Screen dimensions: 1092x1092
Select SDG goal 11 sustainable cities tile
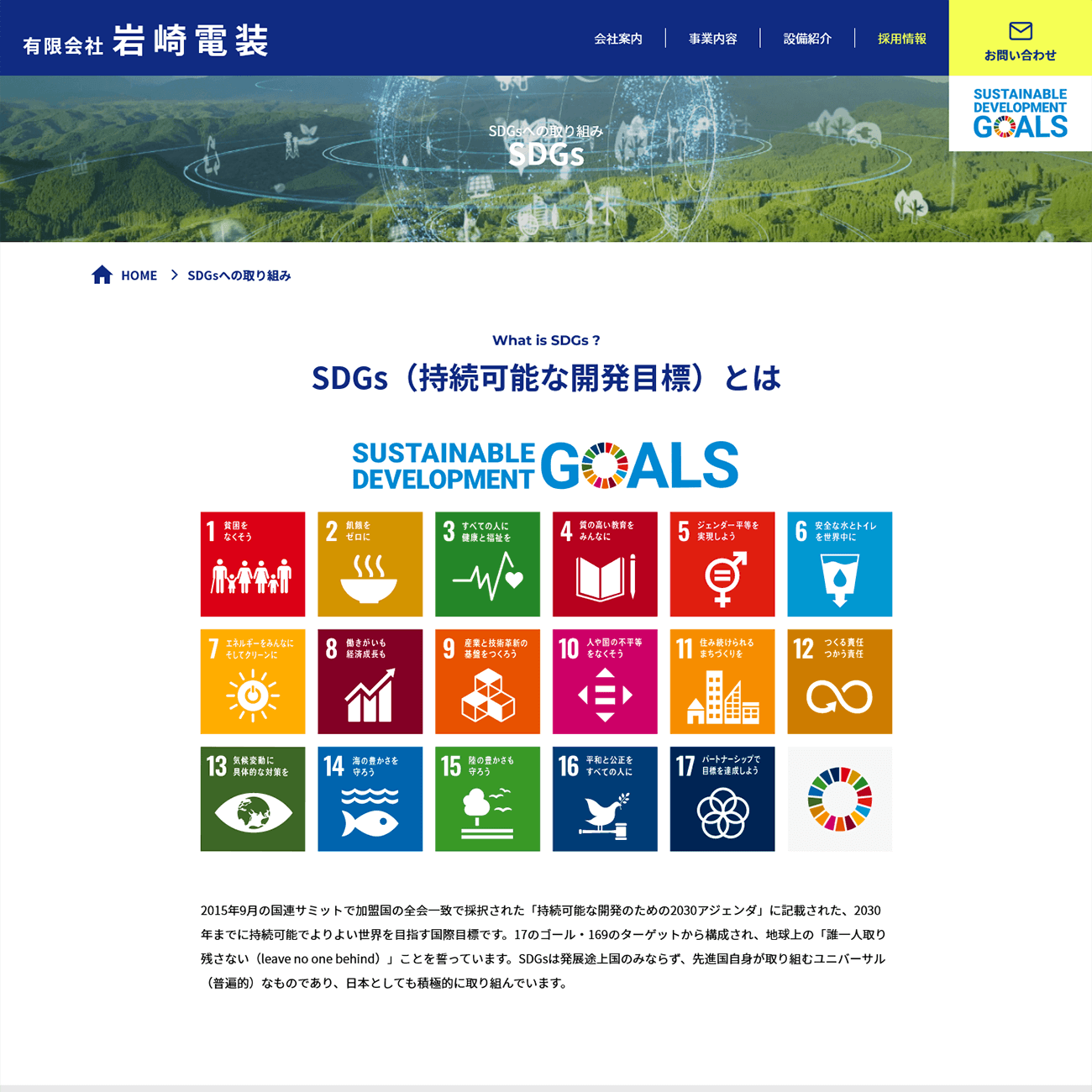pyautogui.click(x=722, y=682)
